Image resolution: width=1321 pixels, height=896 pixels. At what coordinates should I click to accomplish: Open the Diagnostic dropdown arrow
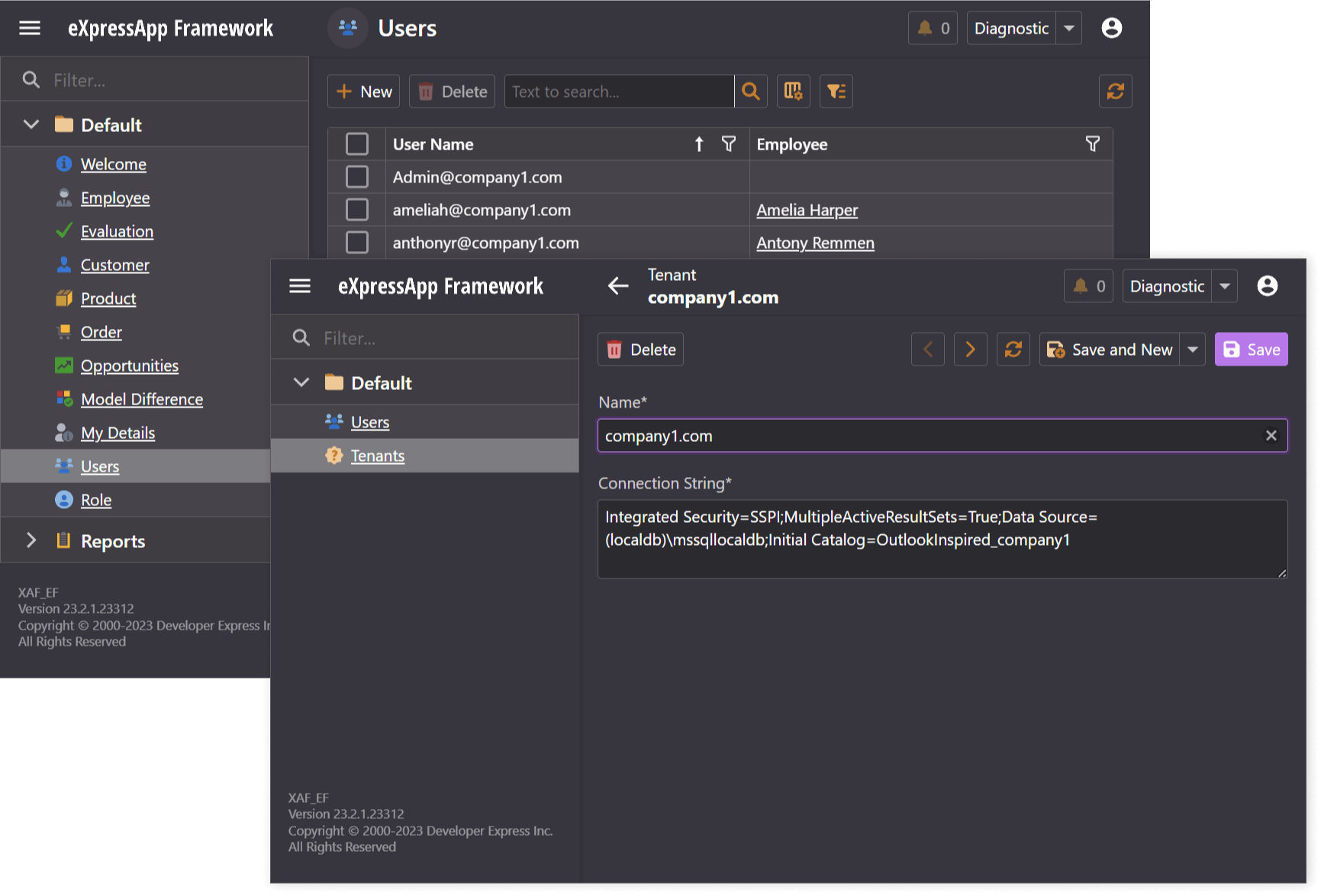(x=1224, y=285)
